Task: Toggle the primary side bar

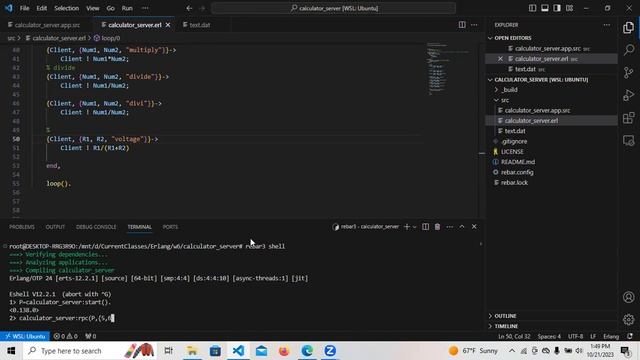Action: pos(532,8)
